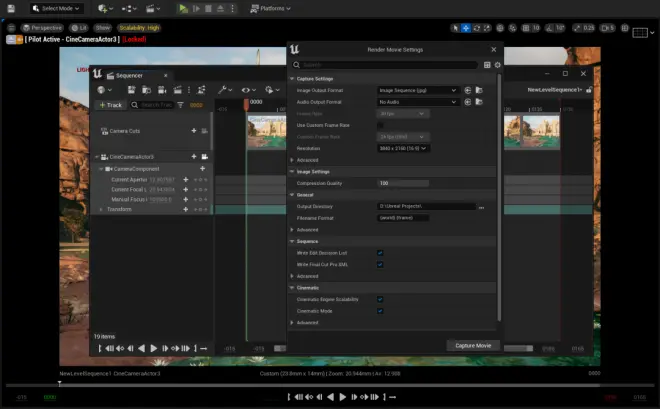Click Sequencer render movie clapperboard icon

pyautogui.click(x=178, y=90)
